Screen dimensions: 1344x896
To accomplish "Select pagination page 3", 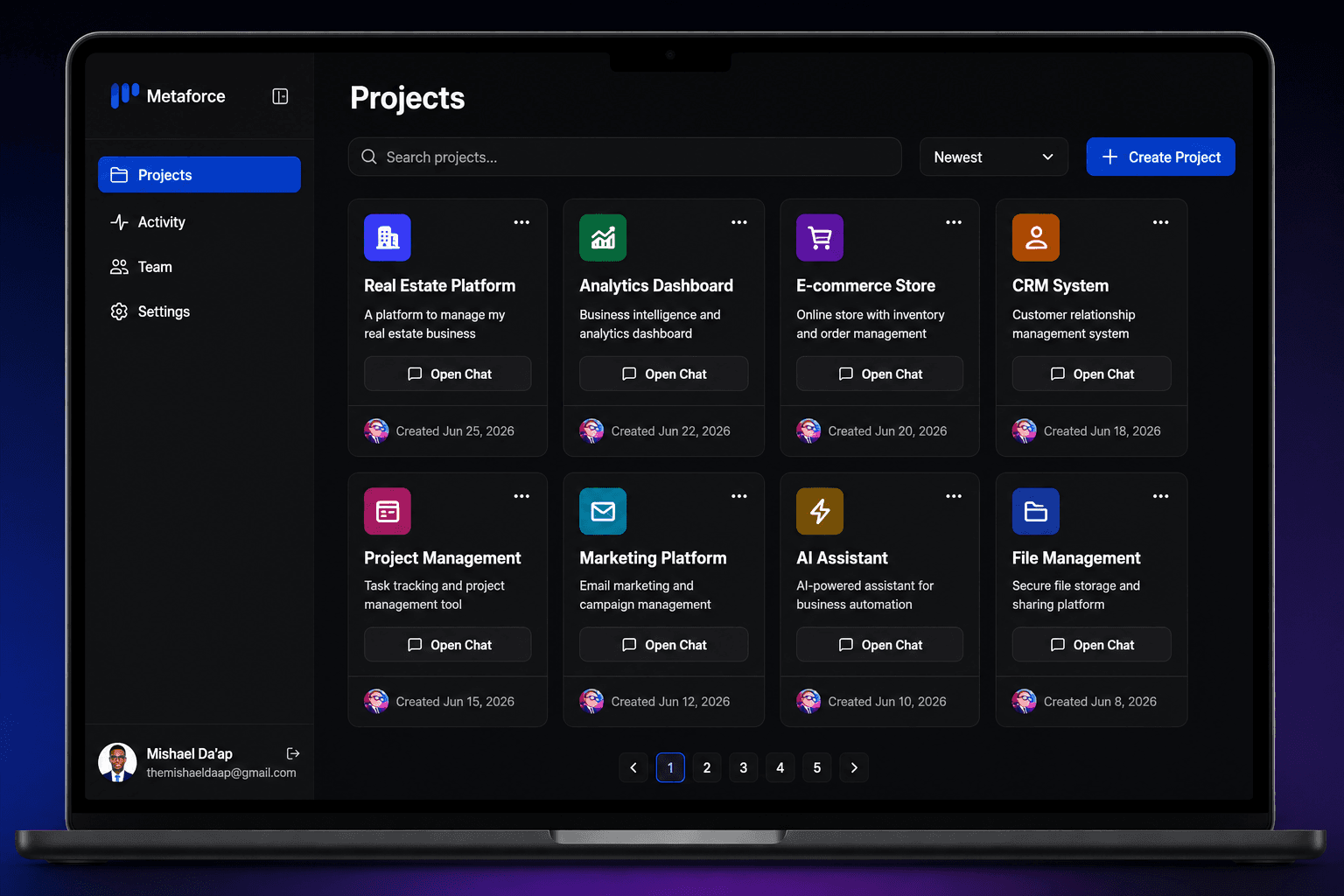I will [x=744, y=767].
